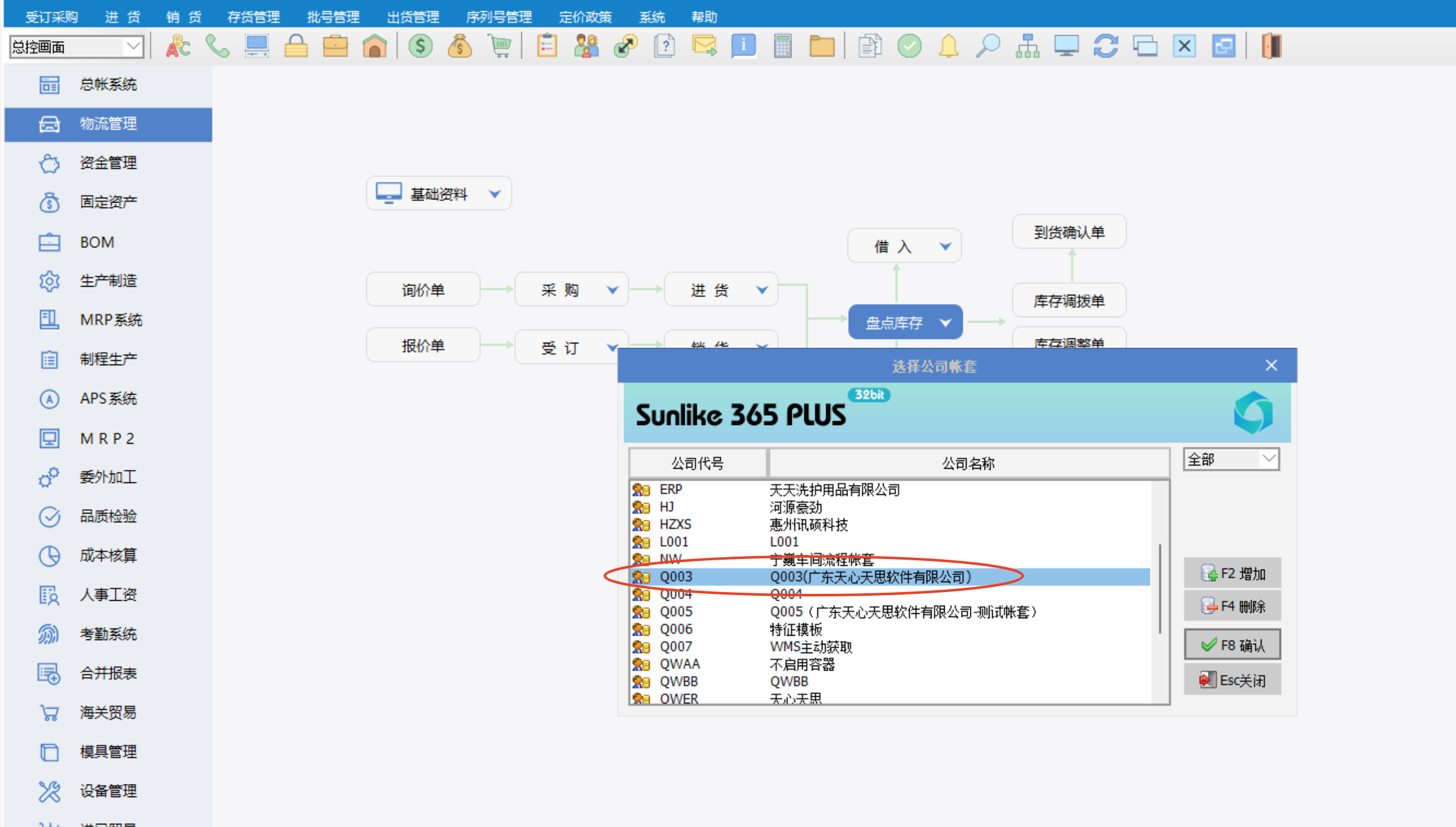Click the green dollar coin icon
The height and width of the screenshot is (827, 1456).
pos(420,46)
